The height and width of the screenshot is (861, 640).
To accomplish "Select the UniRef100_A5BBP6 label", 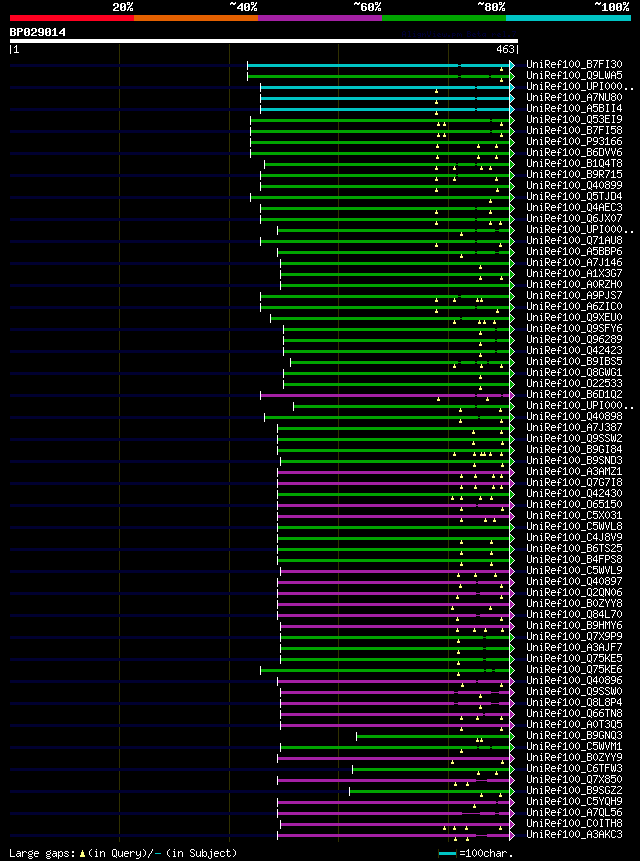I will coord(575,251).
